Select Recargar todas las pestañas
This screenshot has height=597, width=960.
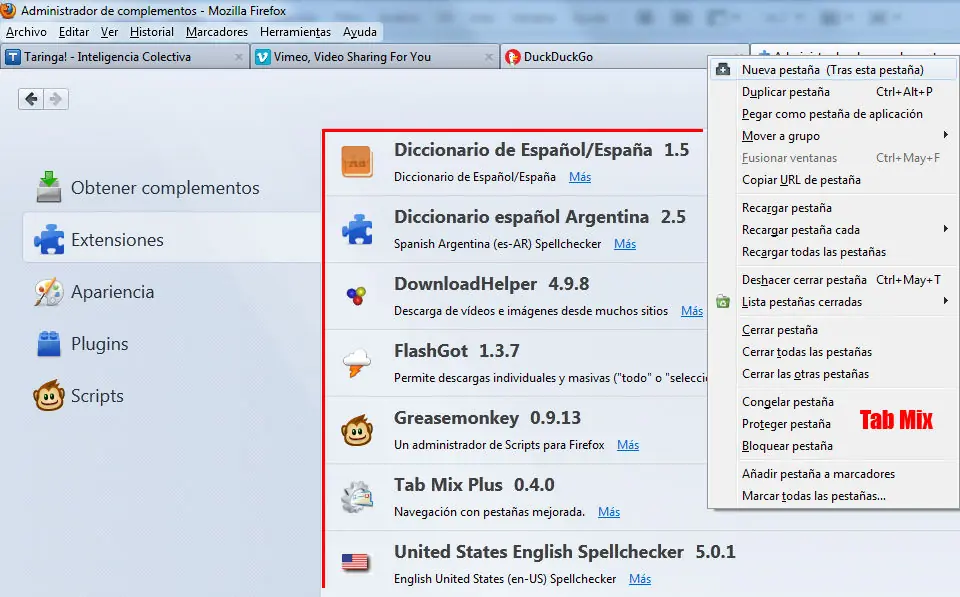tap(834, 252)
